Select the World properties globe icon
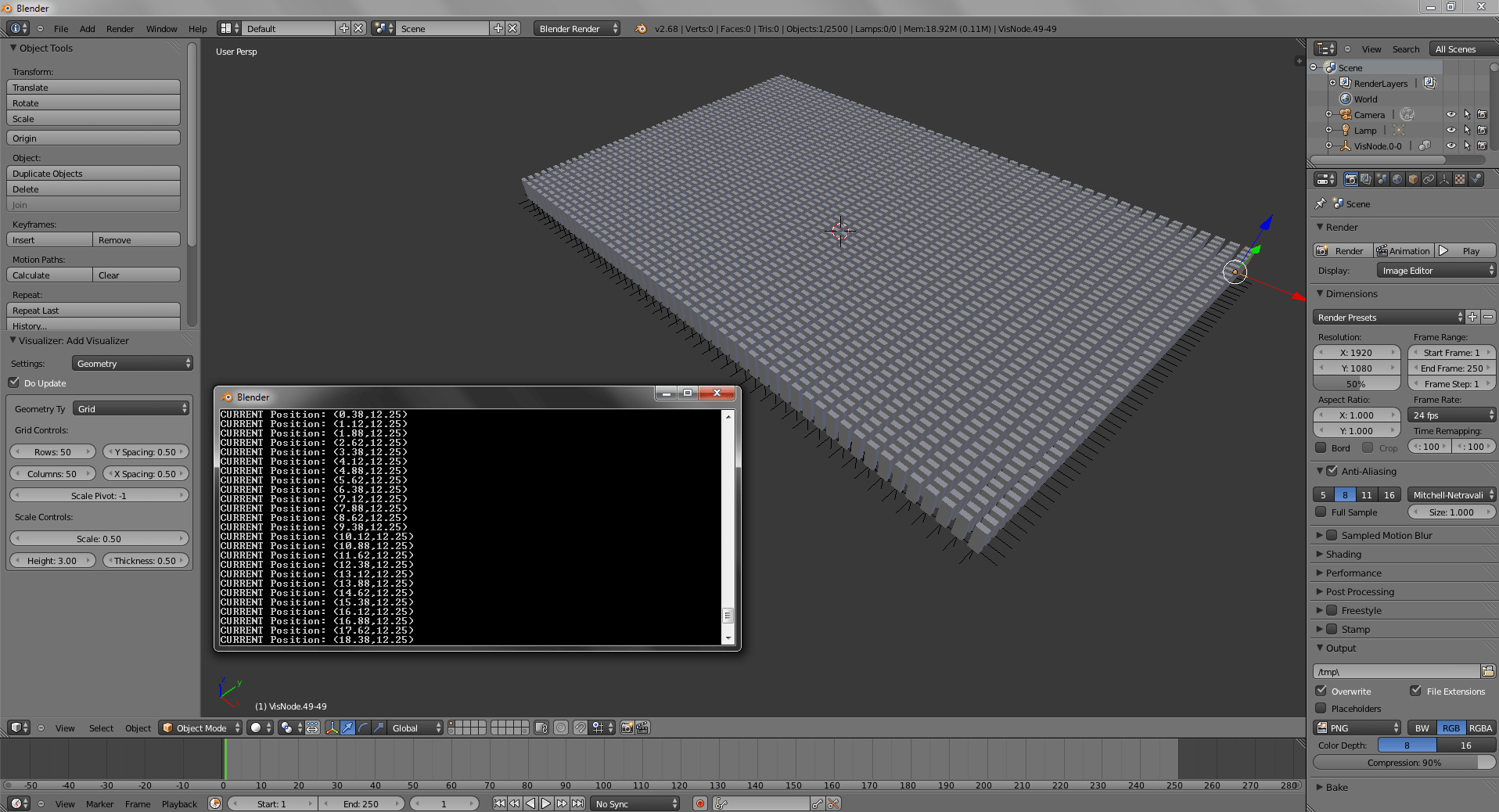The width and height of the screenshot is (1499, 812). click(x=1397, y=178)
